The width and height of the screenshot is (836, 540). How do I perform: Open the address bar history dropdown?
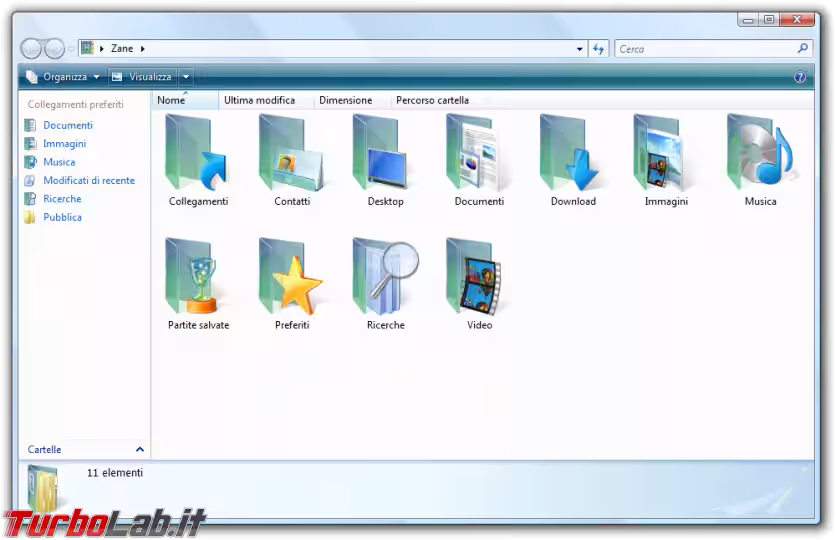[580, 48]
